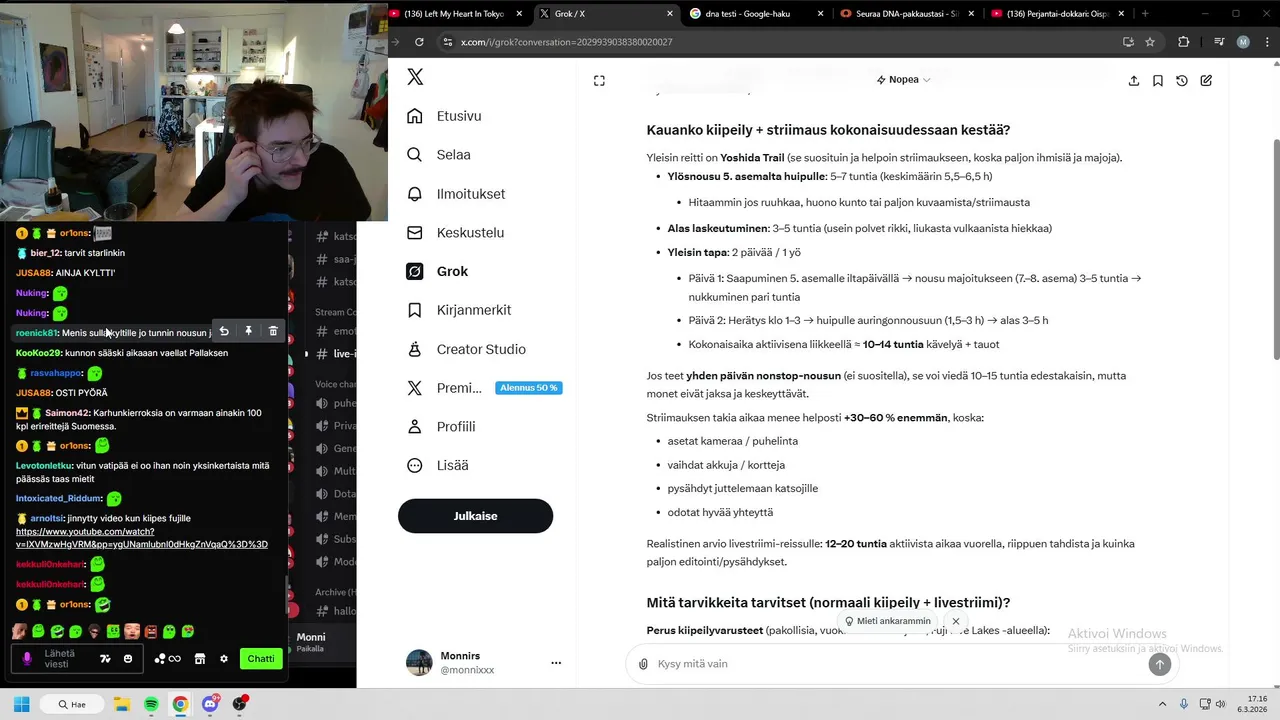The width and height of the screenshot is (1280, 720).
Task: Switch to Perjantai-dokkari YouTube tab
Action: coord(1058,14)
